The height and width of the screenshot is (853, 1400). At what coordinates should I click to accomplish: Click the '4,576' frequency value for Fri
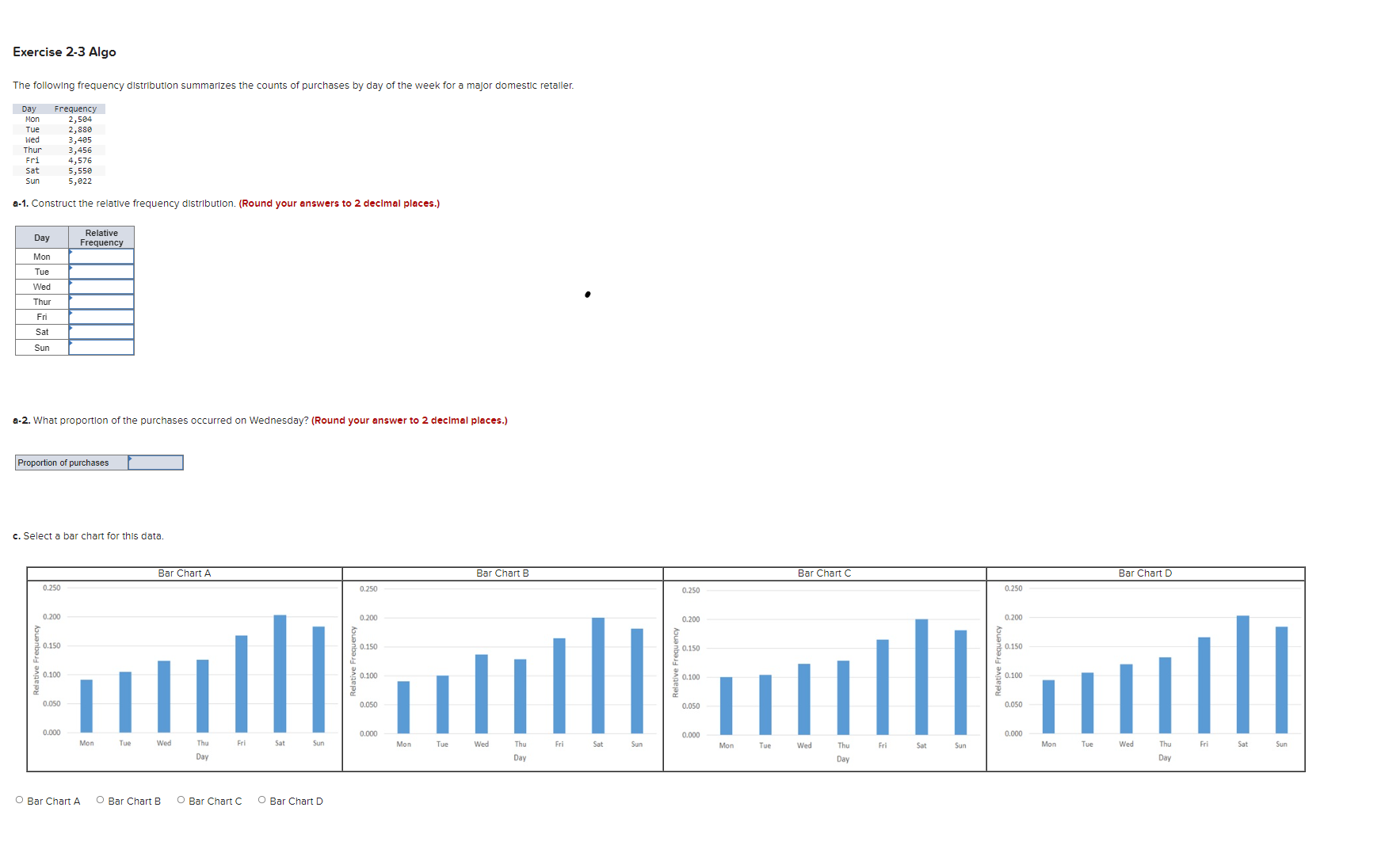(x=80, y=161)
